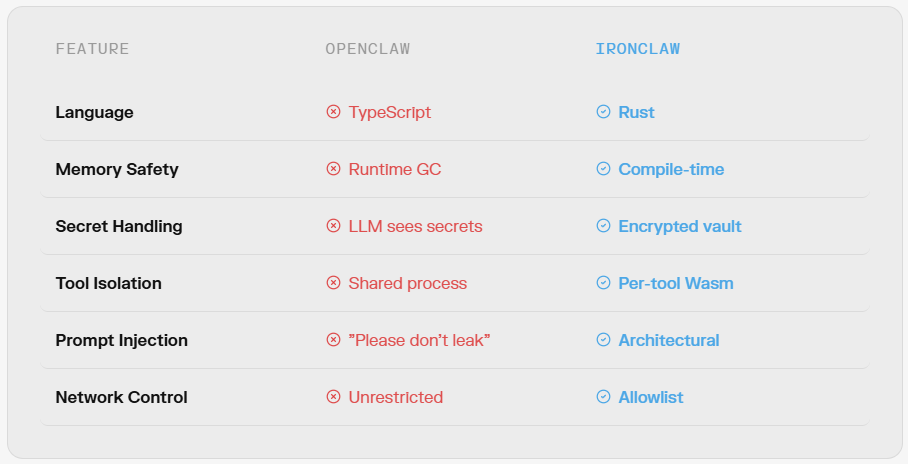
Task: Select the Network Control row label
Action: pyautogui.click(x=121, y=397)
